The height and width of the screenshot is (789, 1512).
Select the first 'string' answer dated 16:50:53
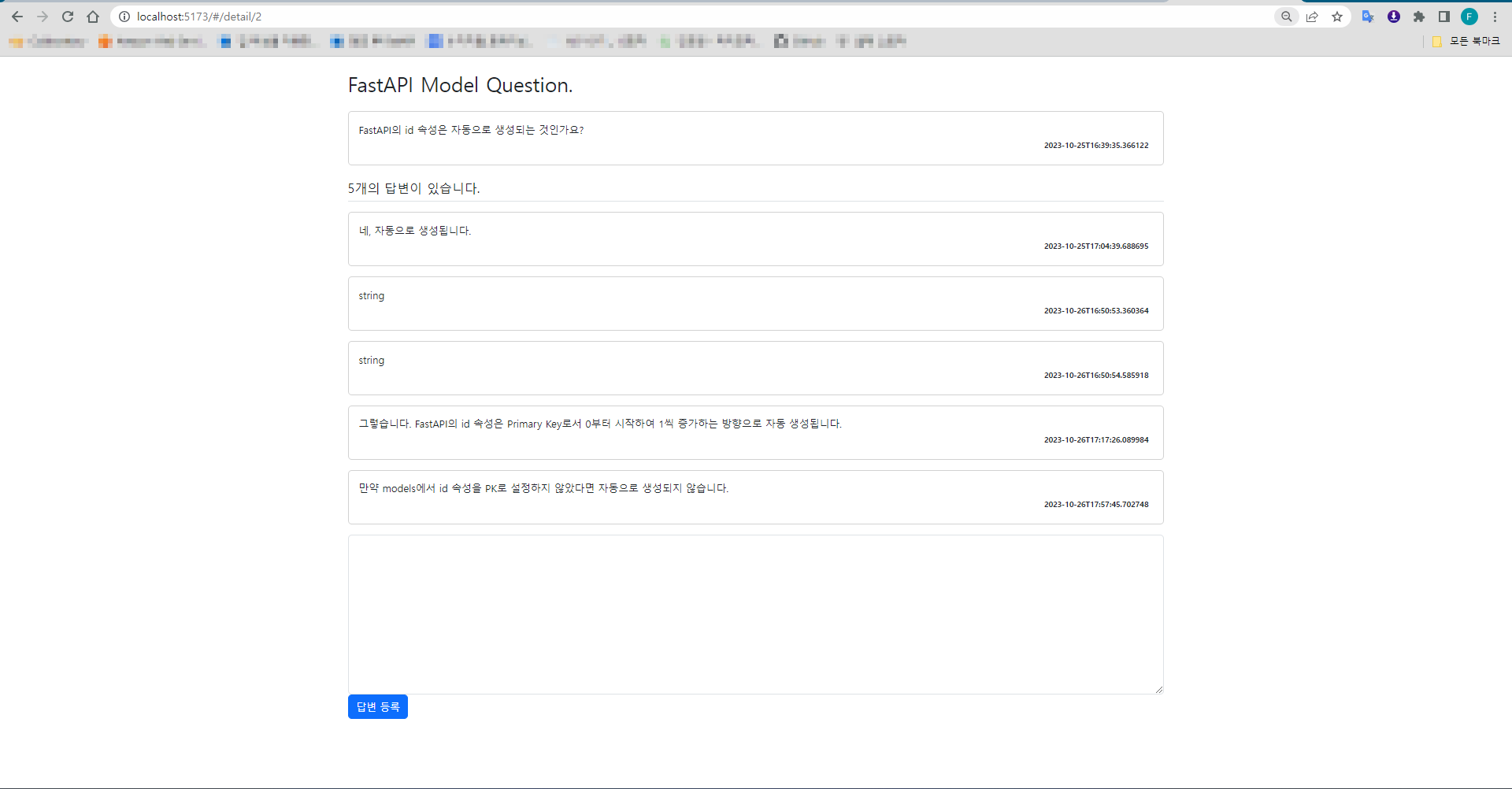point(372,296)
